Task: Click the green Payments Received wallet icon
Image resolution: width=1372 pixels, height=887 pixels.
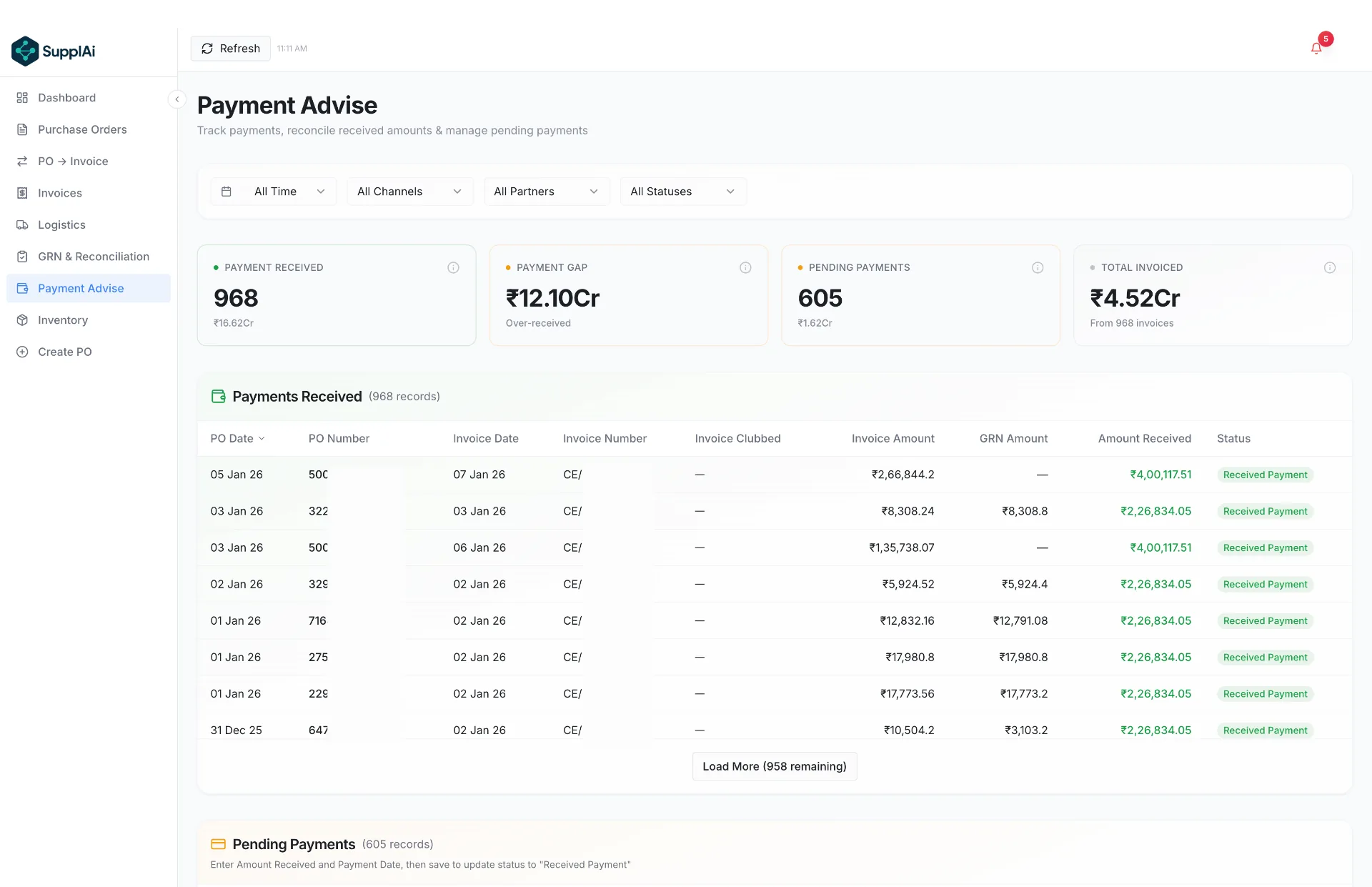Action: [x=219, y=396]
